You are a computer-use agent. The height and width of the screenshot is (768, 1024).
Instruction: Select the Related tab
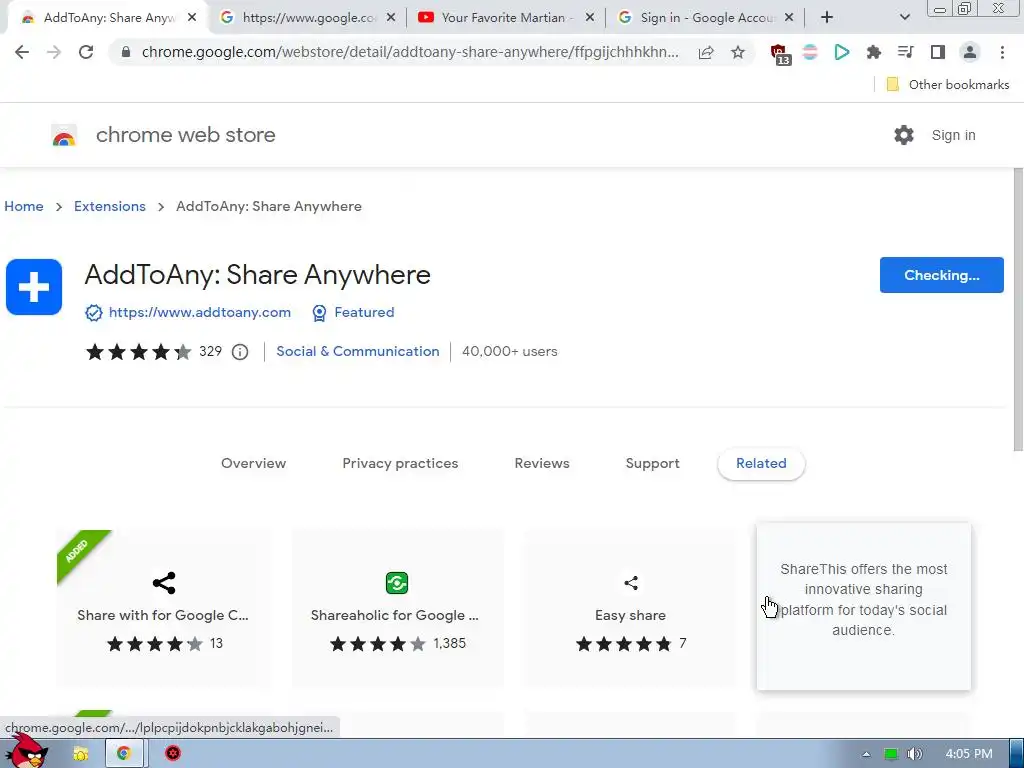tap(761, 464)
